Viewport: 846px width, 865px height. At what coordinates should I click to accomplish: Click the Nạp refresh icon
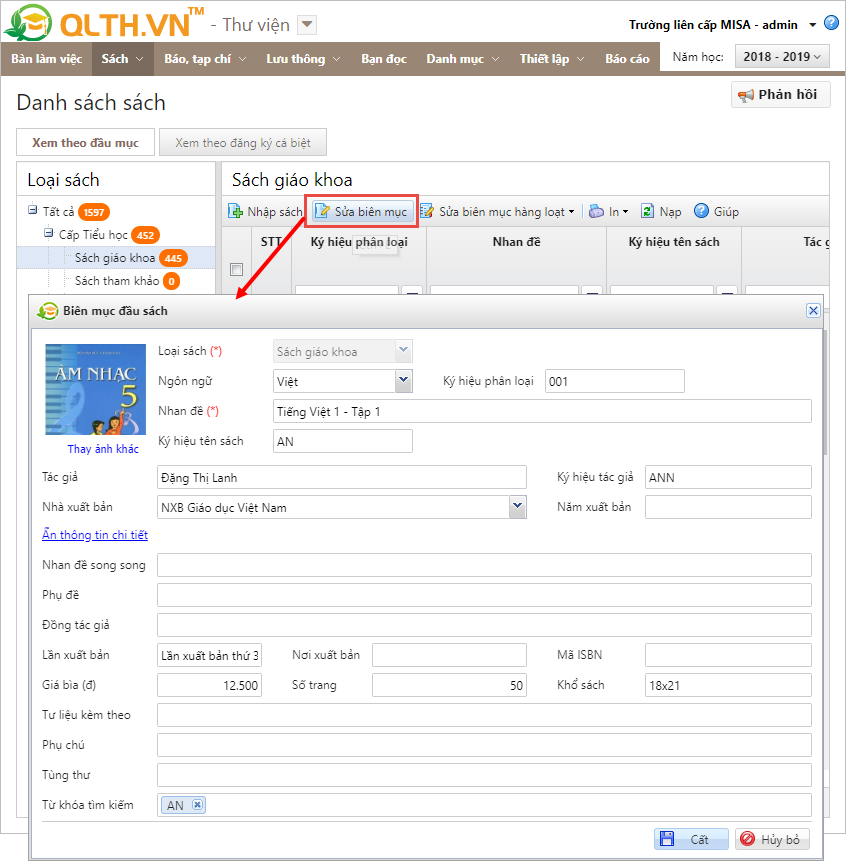(647, 211)
